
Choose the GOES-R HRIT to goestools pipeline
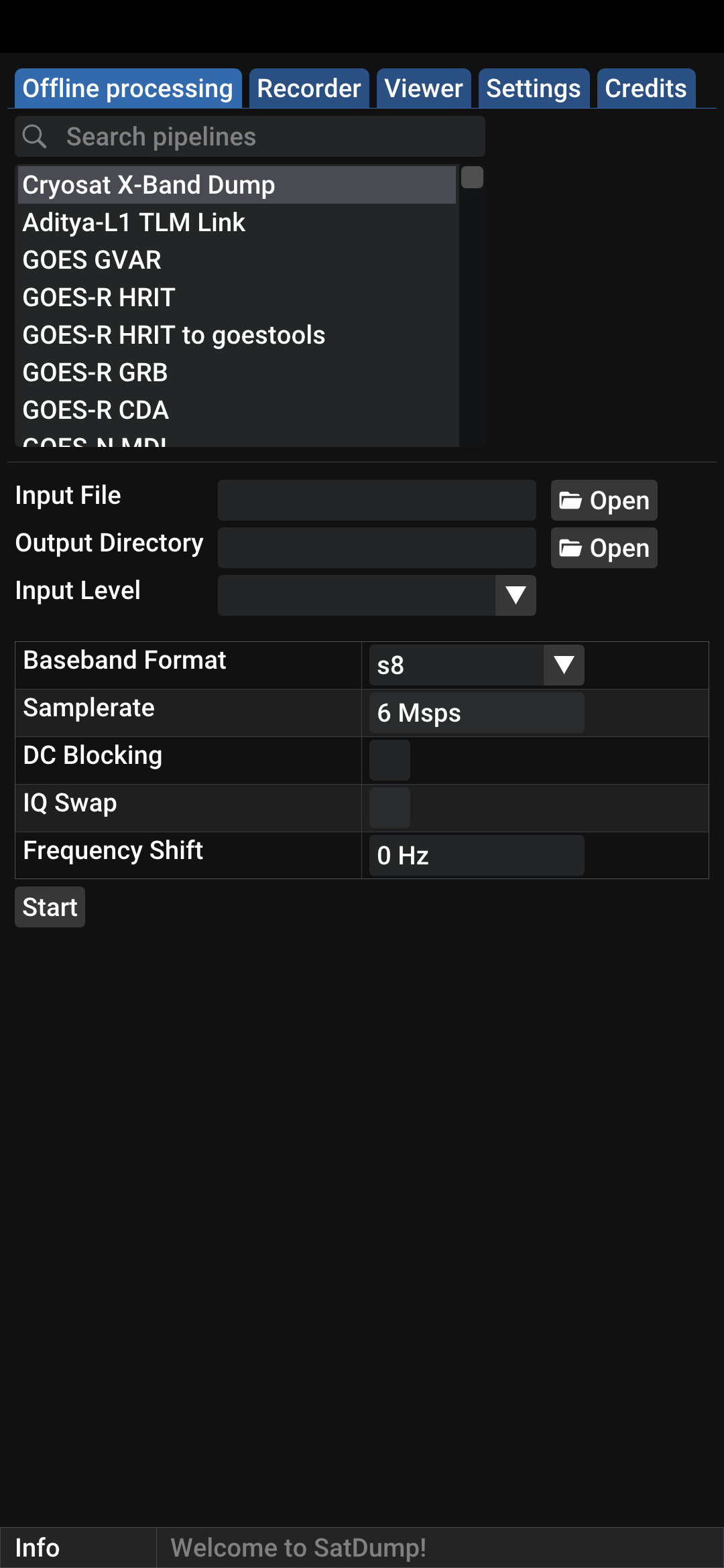point(174,335)
